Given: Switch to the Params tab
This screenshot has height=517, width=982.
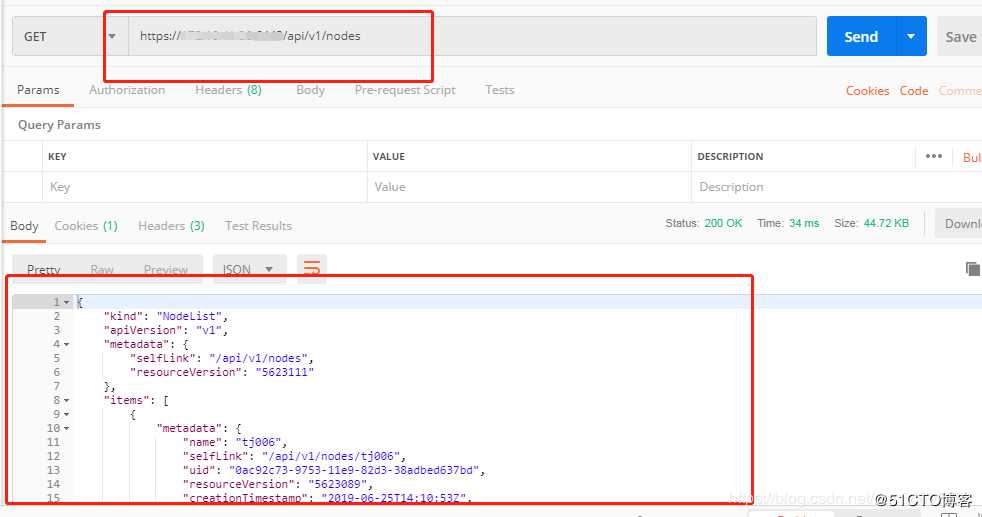Looking at the screenshot, I should click(x=38, y=90).
